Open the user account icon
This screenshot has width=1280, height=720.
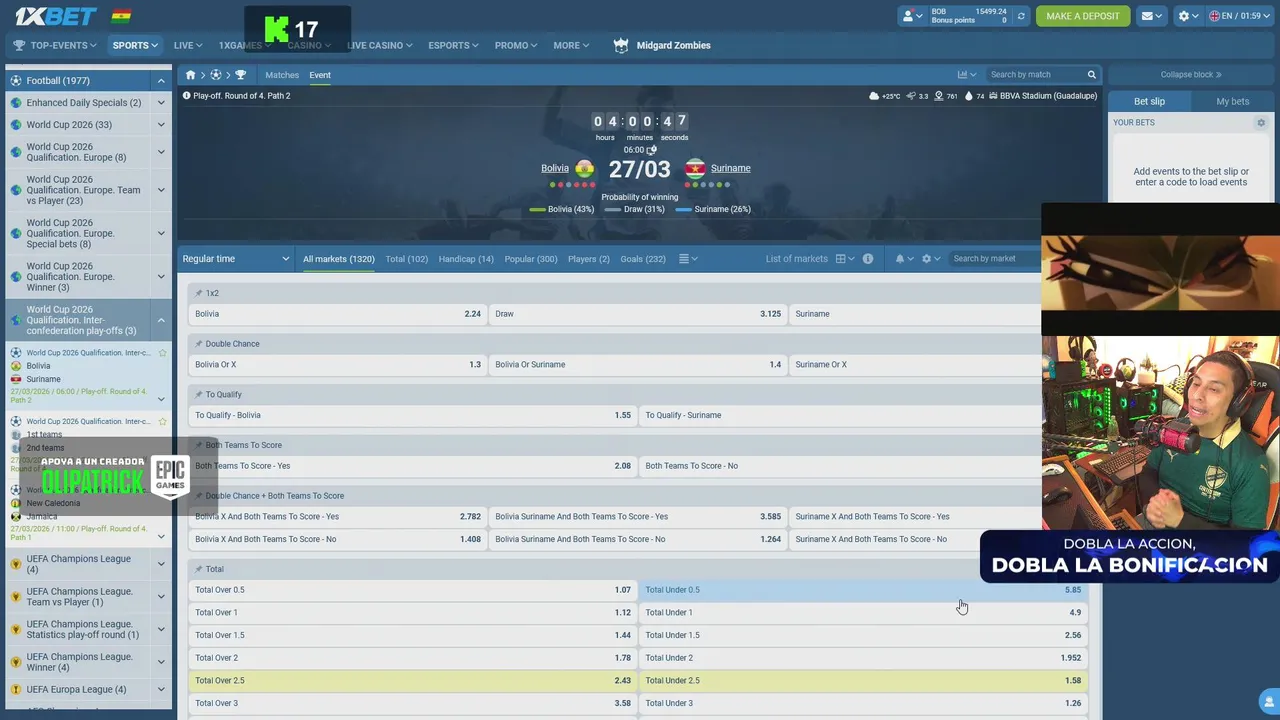point(910,16)
